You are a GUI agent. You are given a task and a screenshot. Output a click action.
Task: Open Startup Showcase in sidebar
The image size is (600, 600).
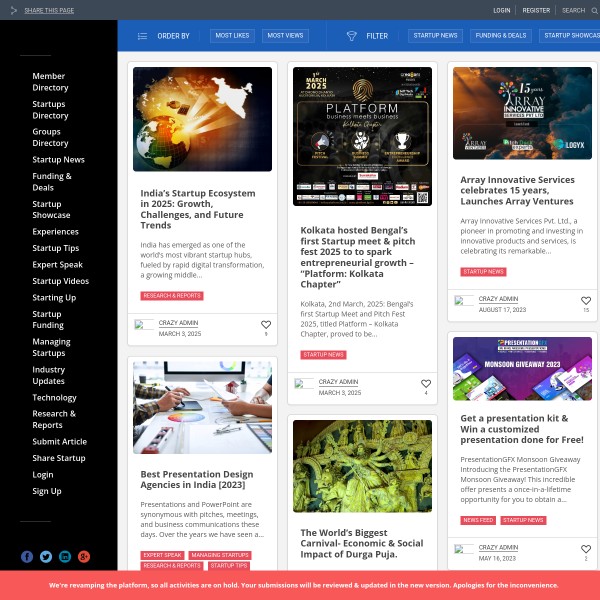[x=51, y=210]
